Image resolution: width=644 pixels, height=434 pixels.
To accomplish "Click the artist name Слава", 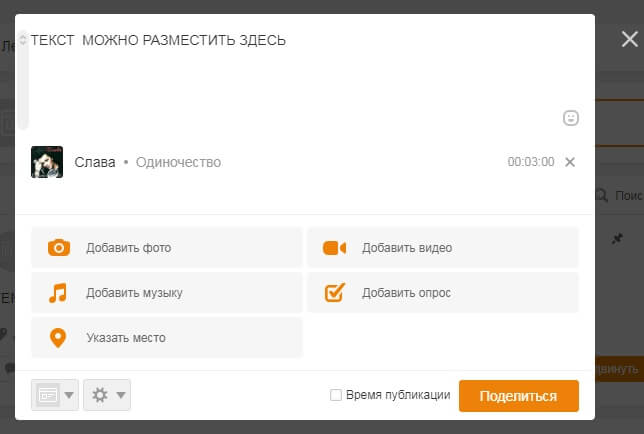I will tap(95, 162).
